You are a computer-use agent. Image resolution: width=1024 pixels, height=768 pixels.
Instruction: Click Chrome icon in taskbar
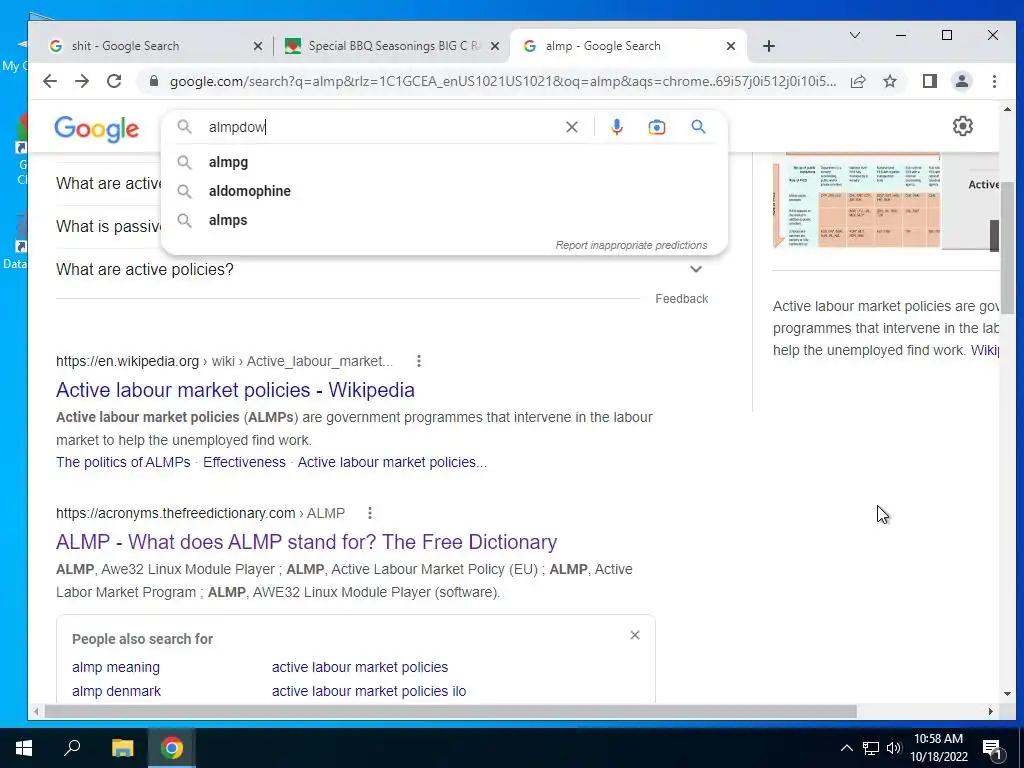coord(172,748)
